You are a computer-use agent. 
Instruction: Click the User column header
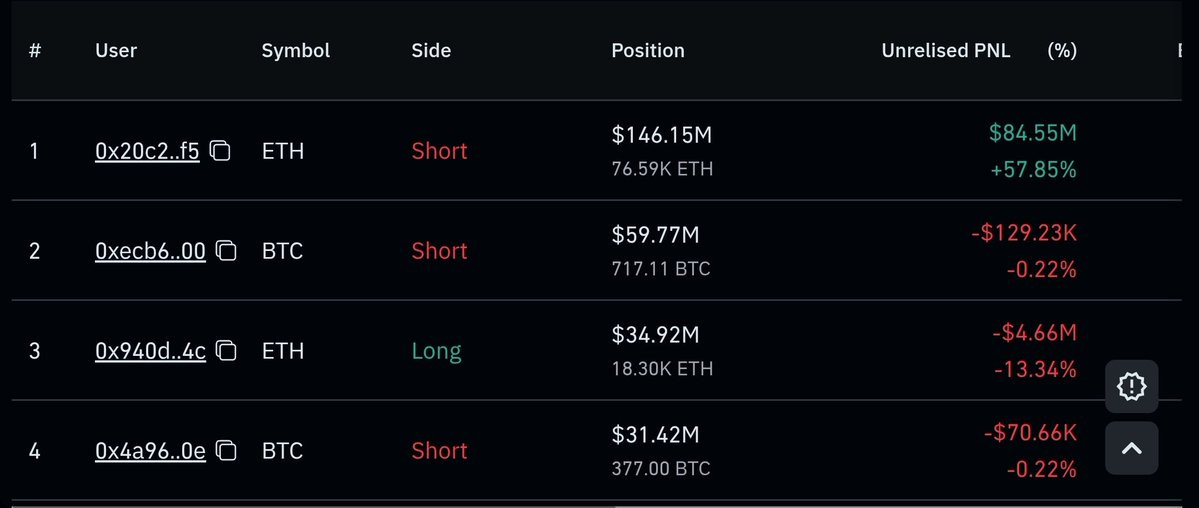(x=116, y=50)
